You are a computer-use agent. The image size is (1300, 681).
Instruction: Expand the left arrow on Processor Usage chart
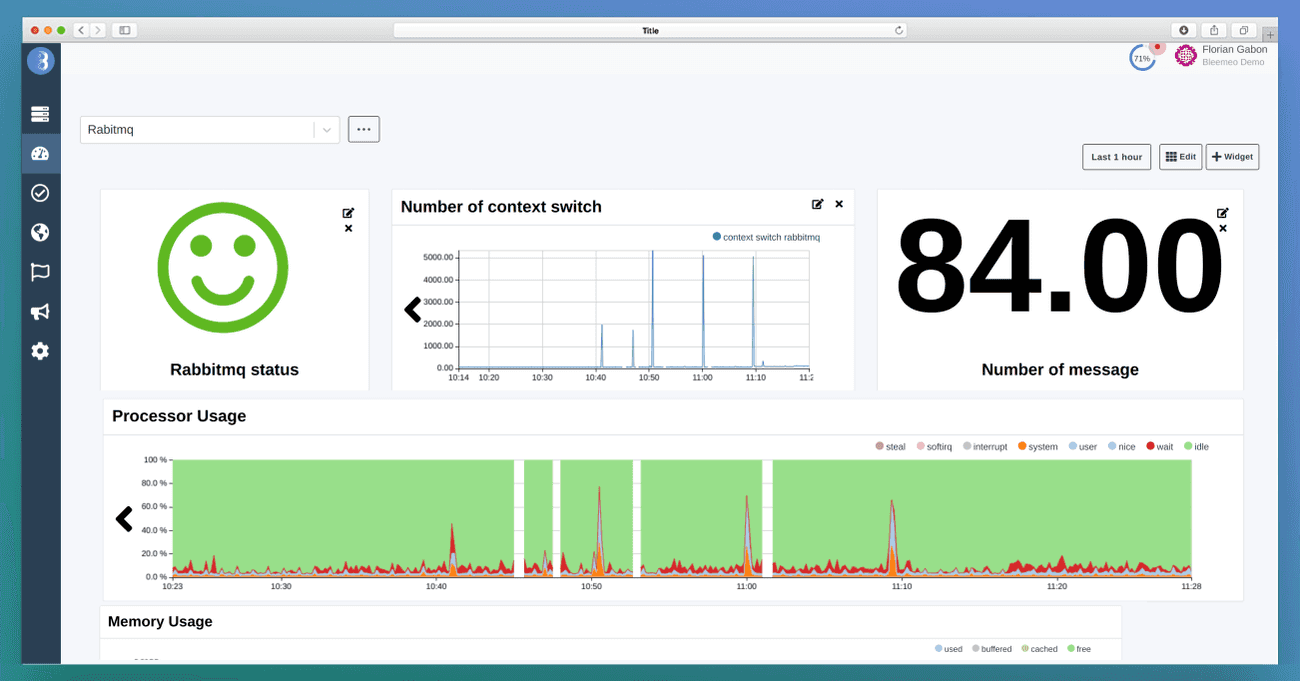(x=125, y=519)
